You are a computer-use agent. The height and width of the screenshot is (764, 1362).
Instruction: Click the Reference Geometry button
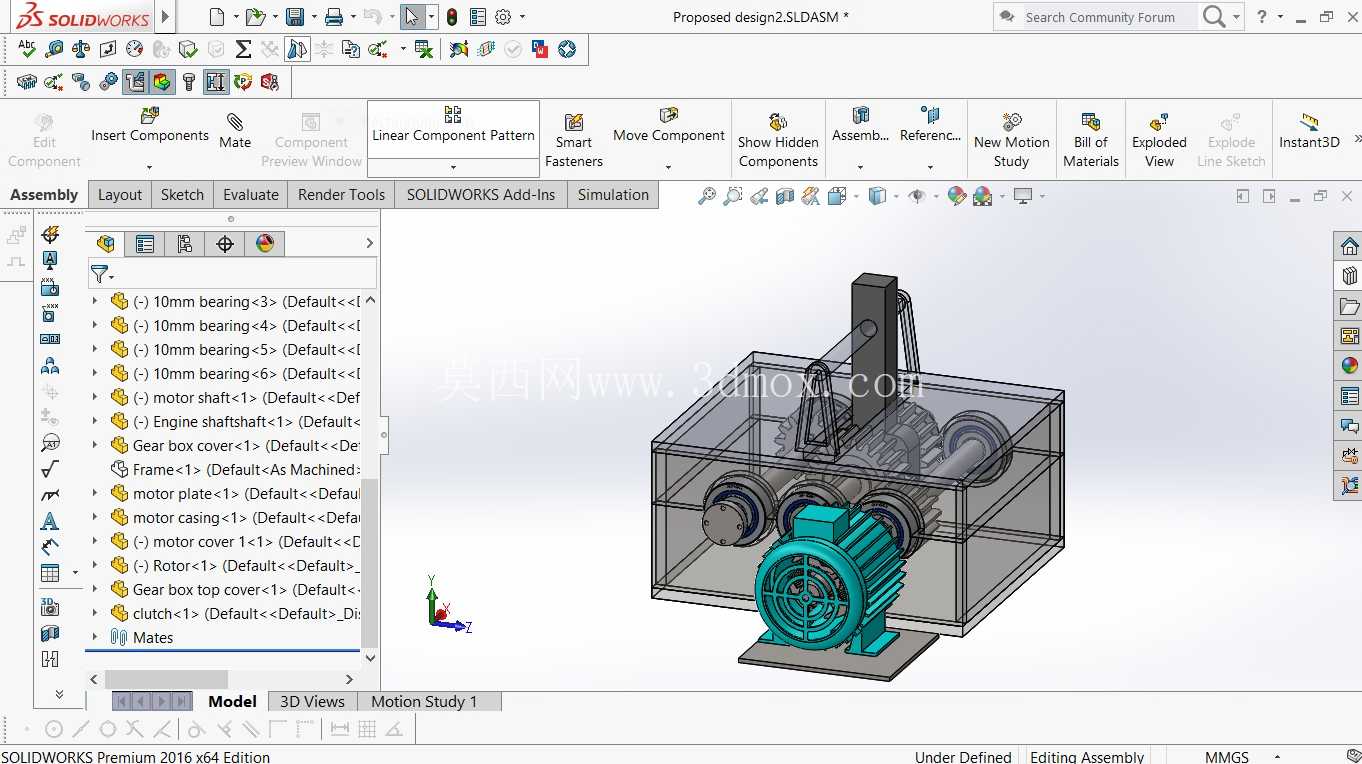(930, 125)
